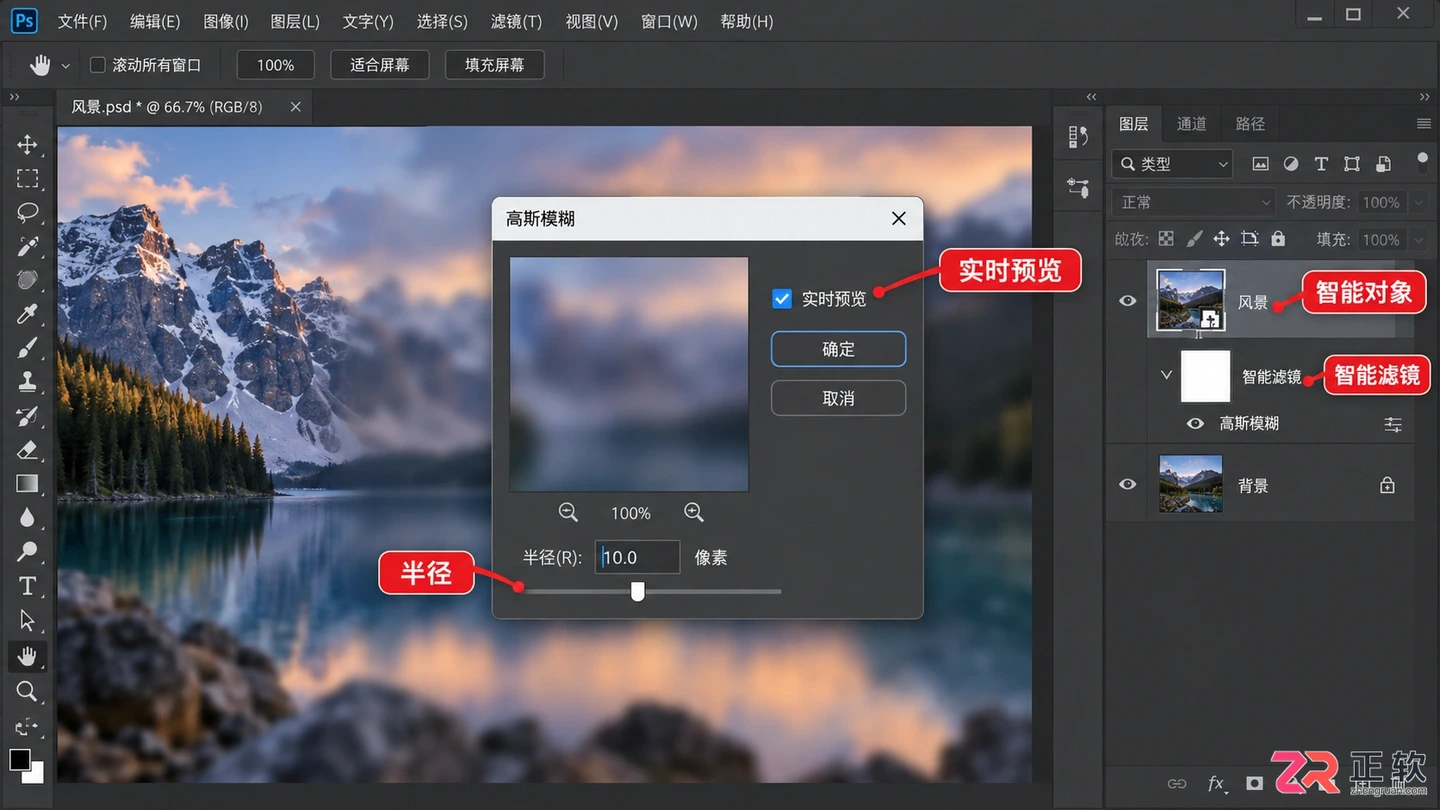Open the 正常 blend mode dropdown
Screen dimensions: 1440x810
(1194, 202)
